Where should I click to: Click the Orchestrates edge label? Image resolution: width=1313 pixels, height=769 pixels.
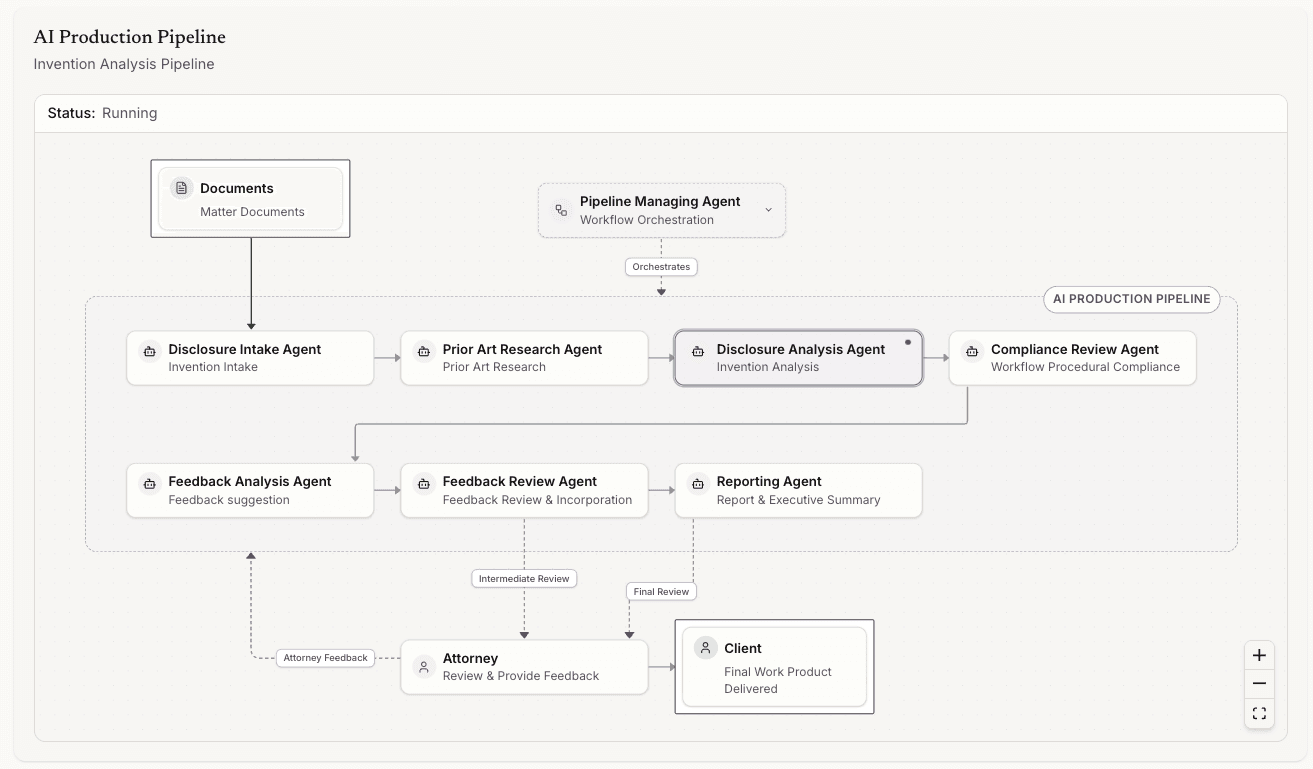pos(661,267)
